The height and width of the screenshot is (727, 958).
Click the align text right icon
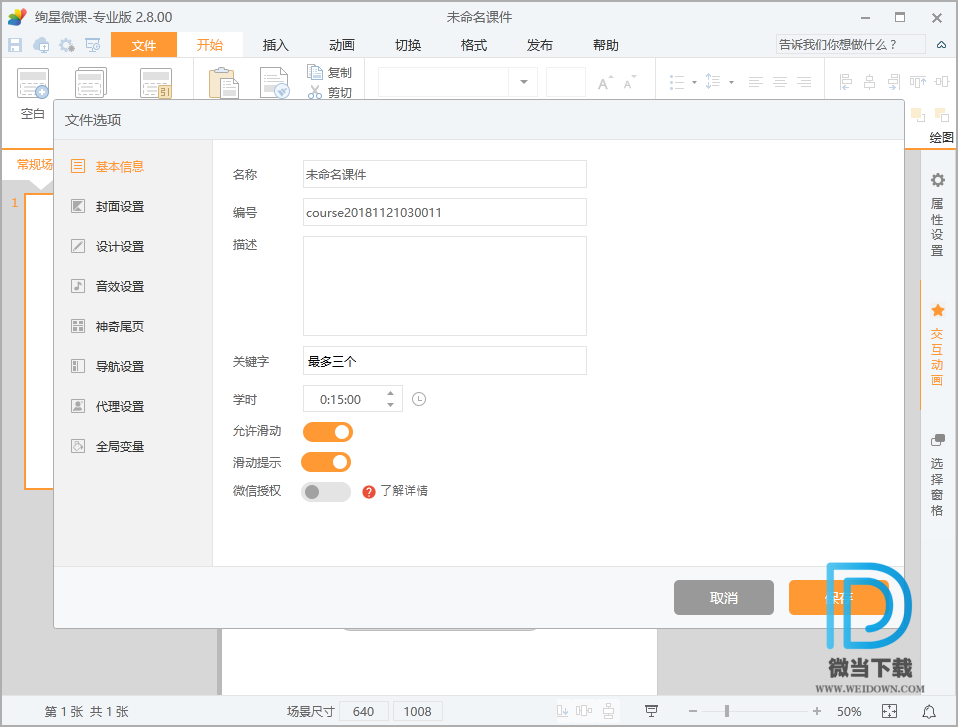click(x=805, y=82)
